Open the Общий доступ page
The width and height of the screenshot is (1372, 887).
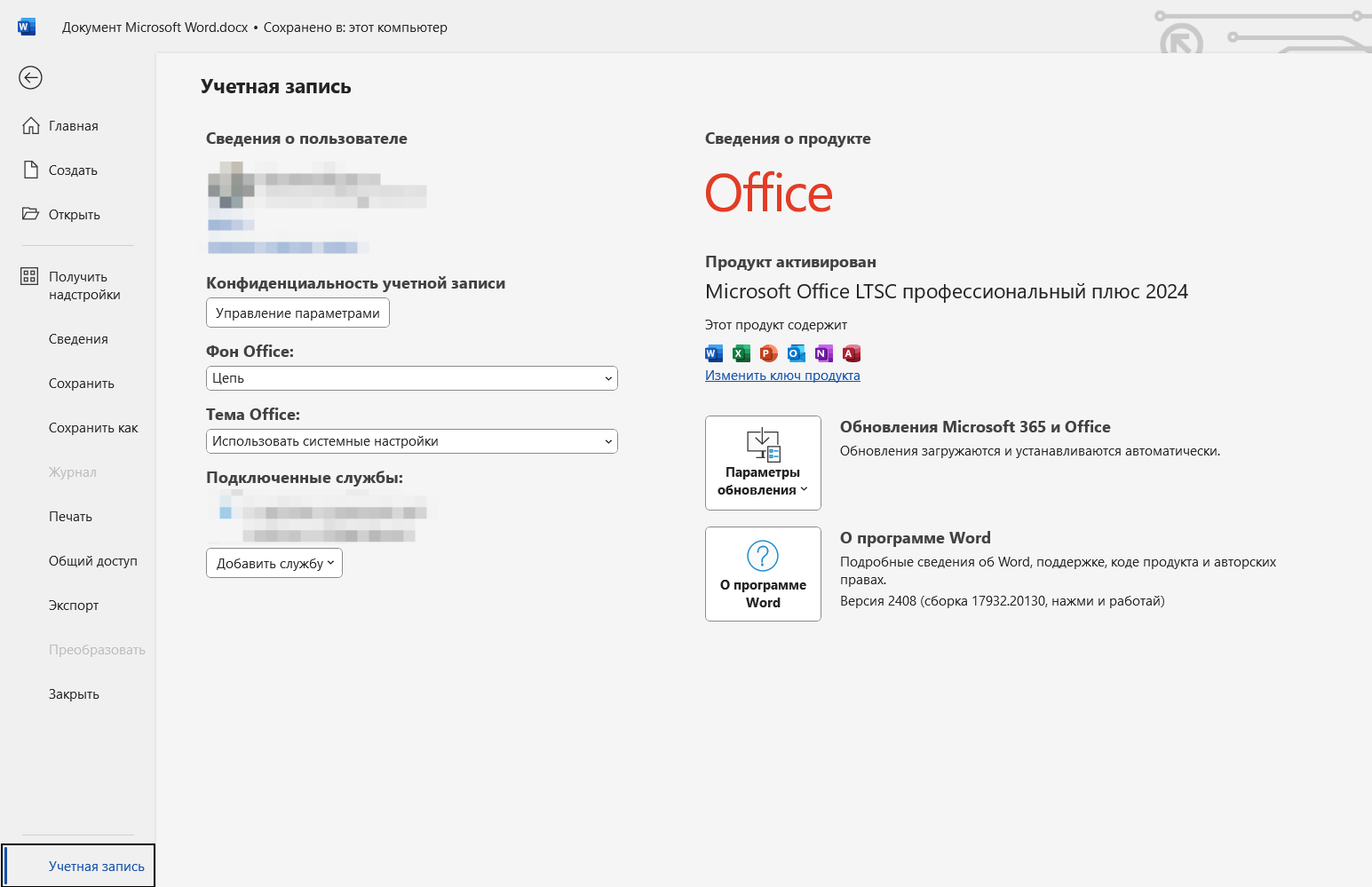pyautogui.click(x=78, y=561)
